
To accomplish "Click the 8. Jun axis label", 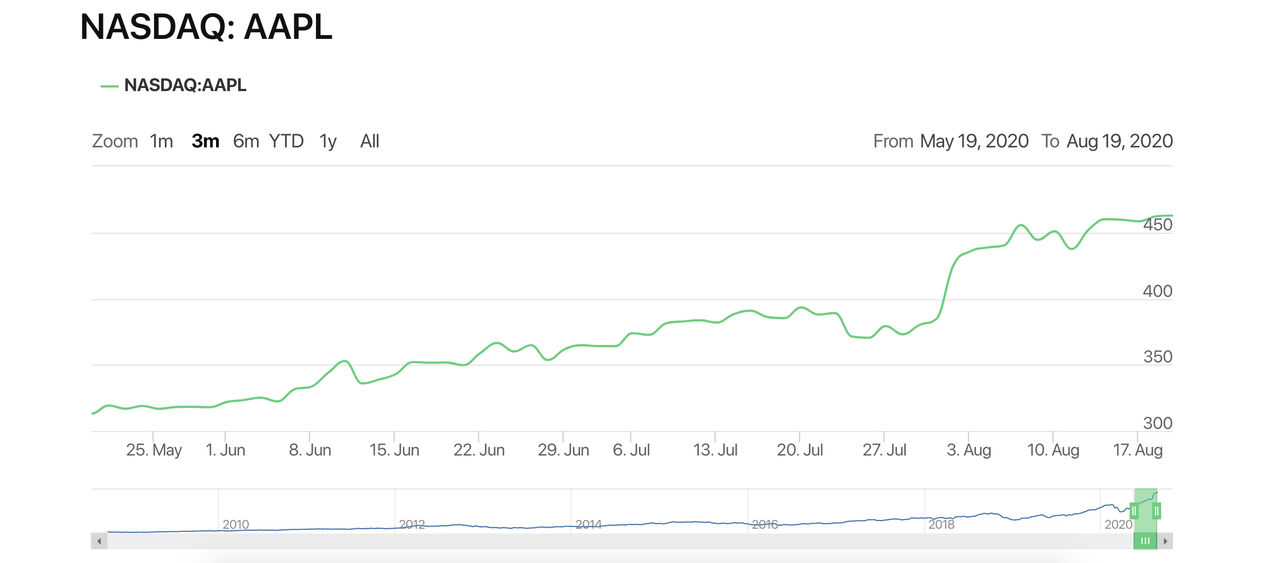I will click(310, 450).
